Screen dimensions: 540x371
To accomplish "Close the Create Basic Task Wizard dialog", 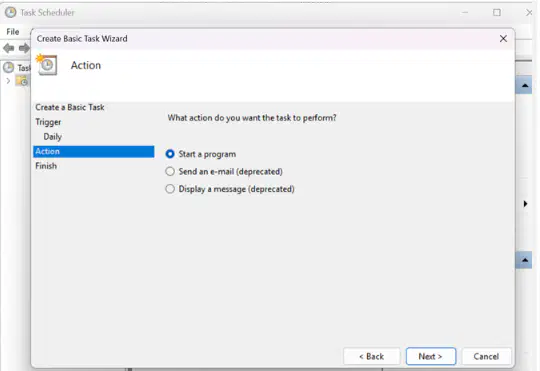I will [x=503, y=39].
